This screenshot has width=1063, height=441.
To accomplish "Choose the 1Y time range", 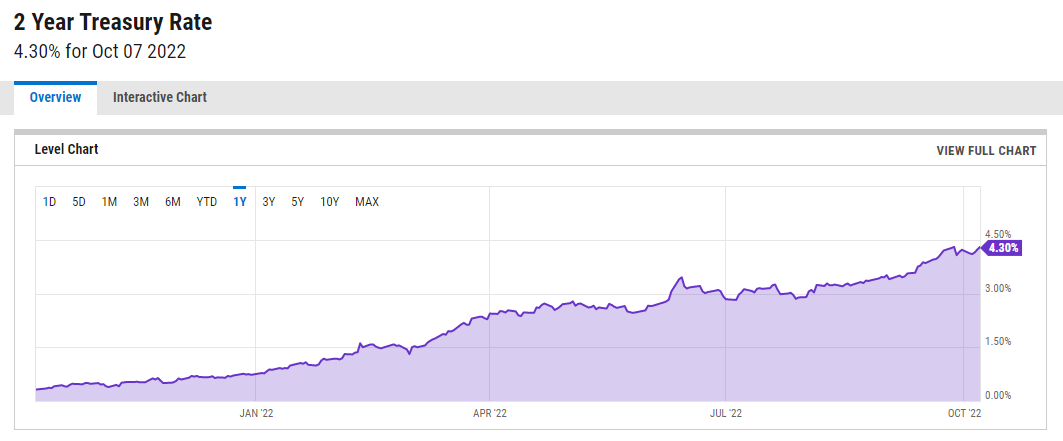I will pyautogui.click(x=239, y=202).
